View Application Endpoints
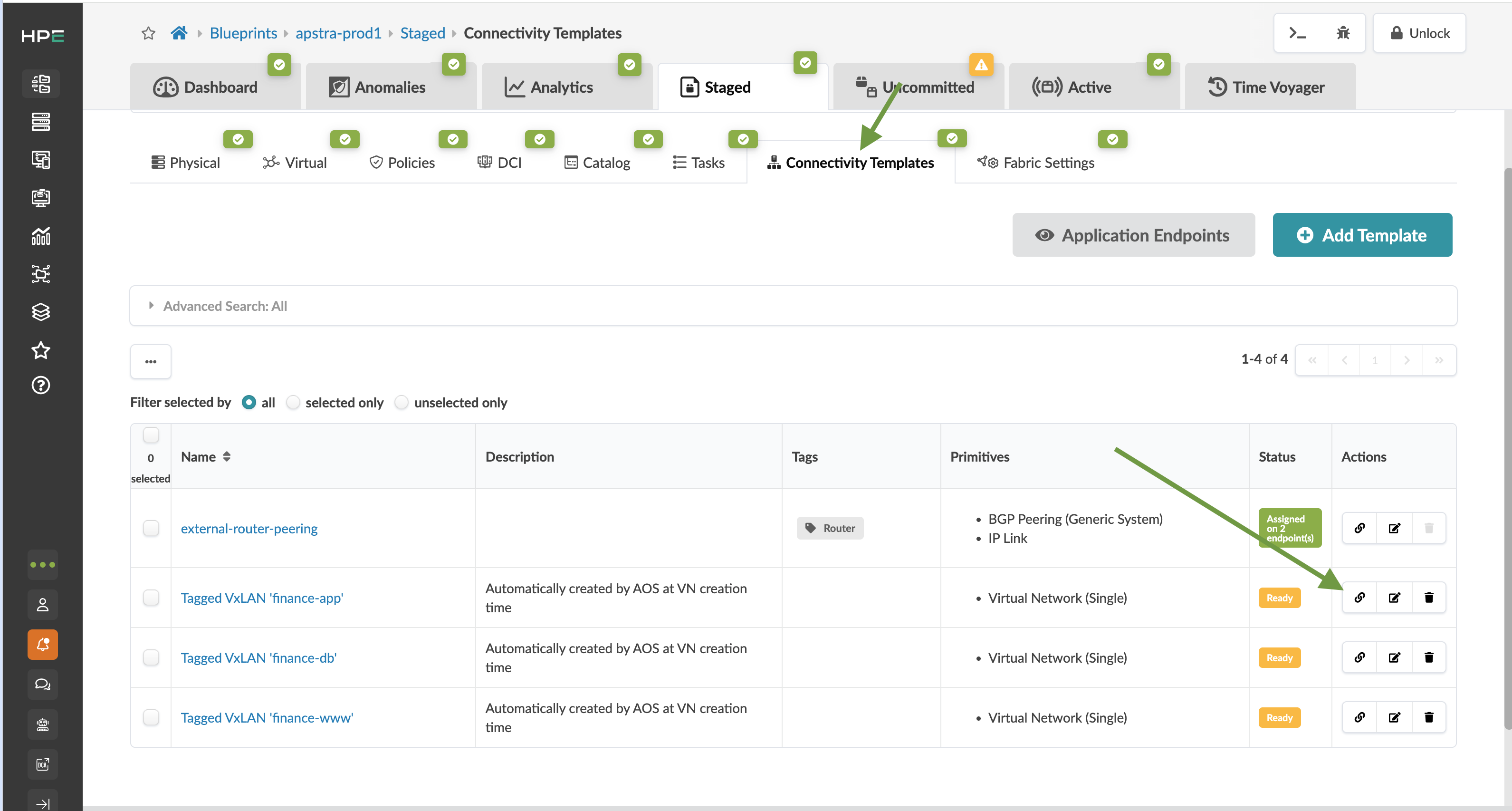 (1133, 235)
